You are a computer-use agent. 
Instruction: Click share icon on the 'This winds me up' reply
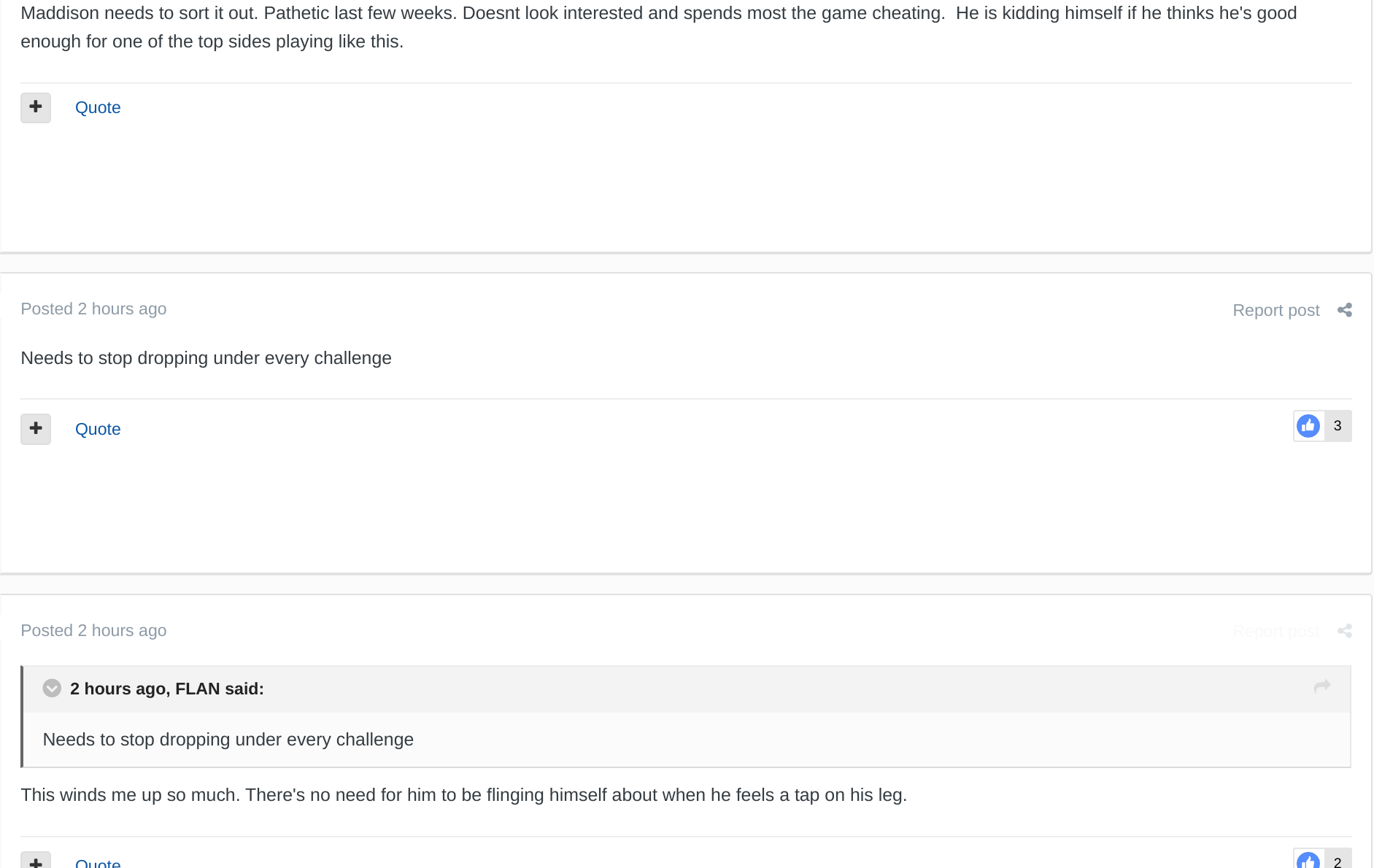tap(1345, 631)
